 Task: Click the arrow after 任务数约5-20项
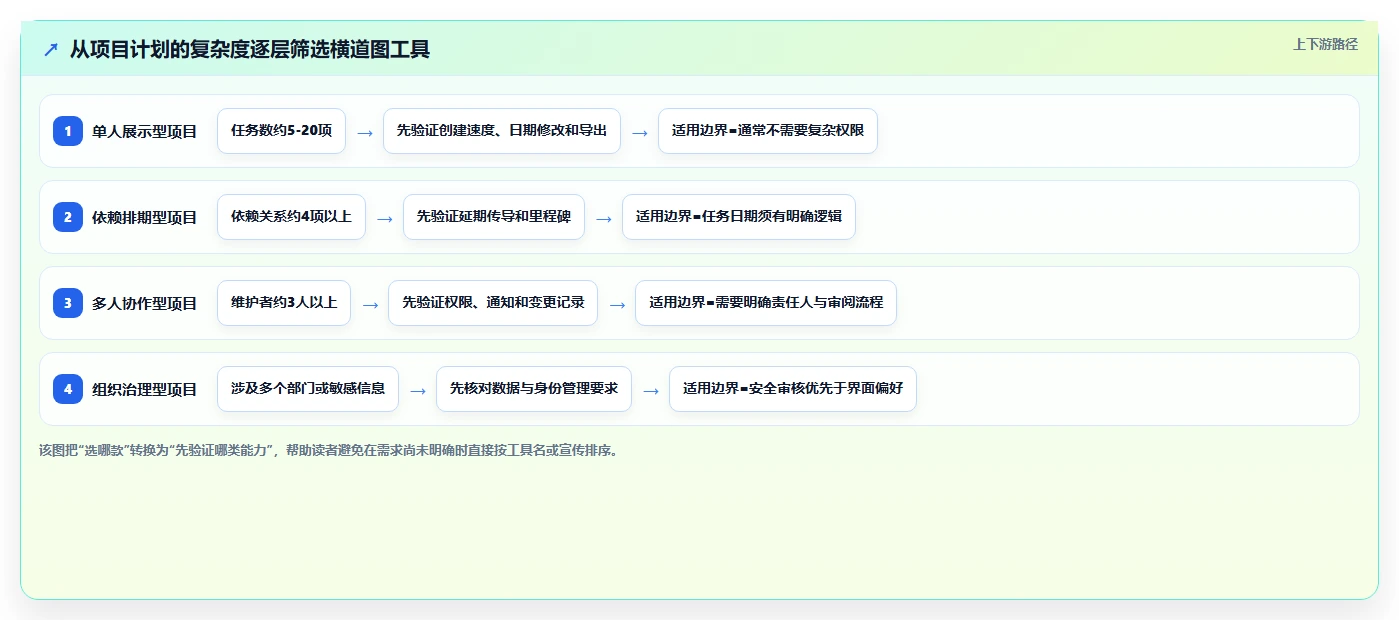point(365,132)
